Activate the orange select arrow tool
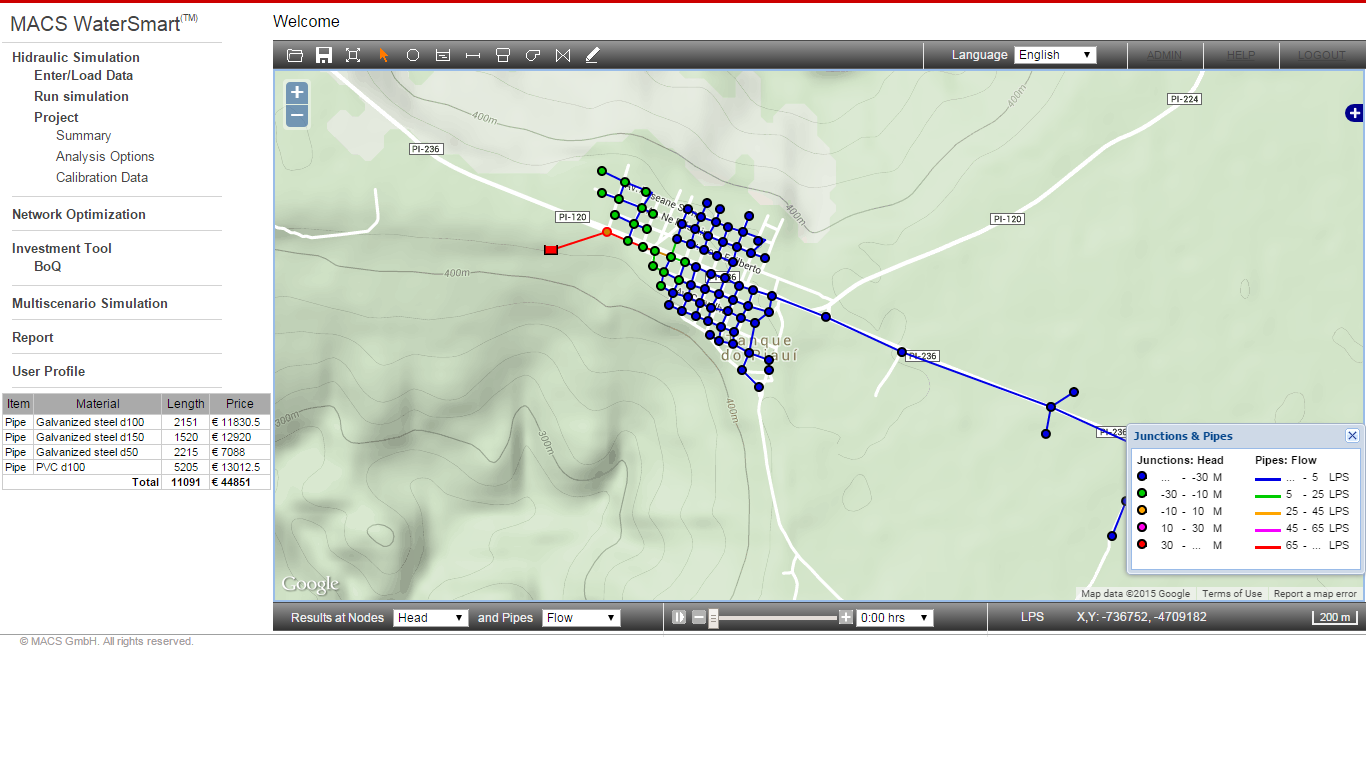This screenshot has height=768, width=1366. pos(384,56)
